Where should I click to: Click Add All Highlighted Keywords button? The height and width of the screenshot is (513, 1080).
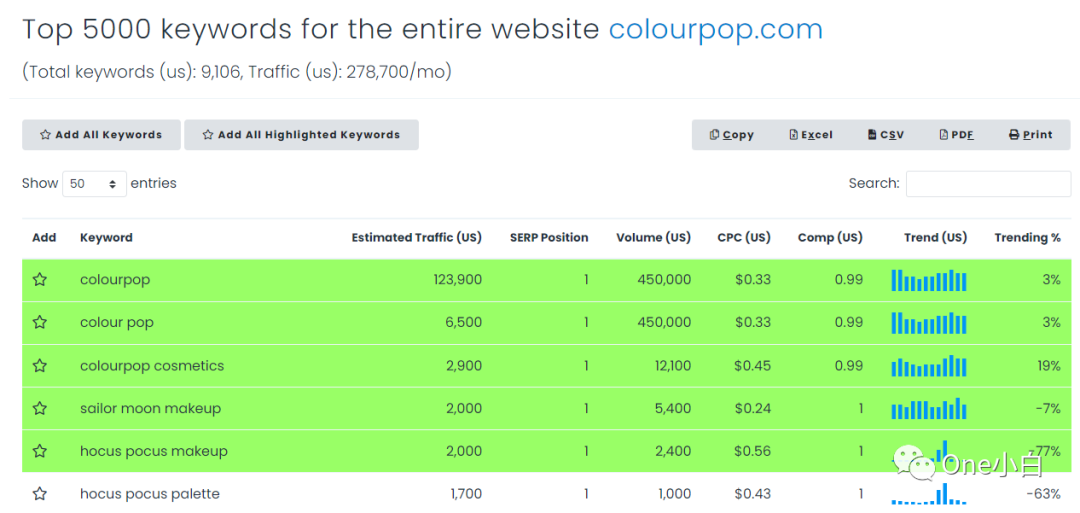click(301, 135)
